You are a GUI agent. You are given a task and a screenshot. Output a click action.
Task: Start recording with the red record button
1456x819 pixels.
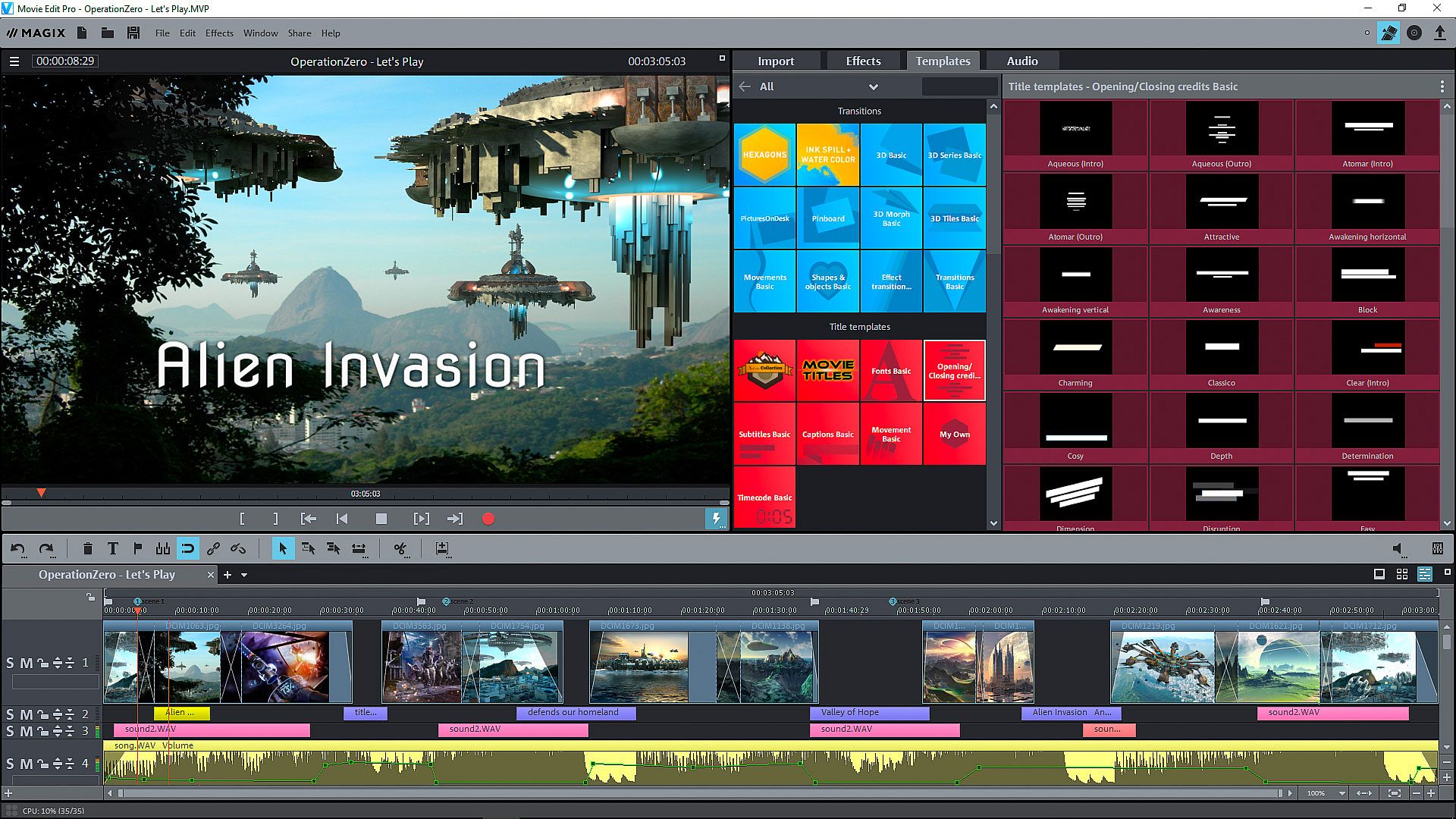(488, 519)
